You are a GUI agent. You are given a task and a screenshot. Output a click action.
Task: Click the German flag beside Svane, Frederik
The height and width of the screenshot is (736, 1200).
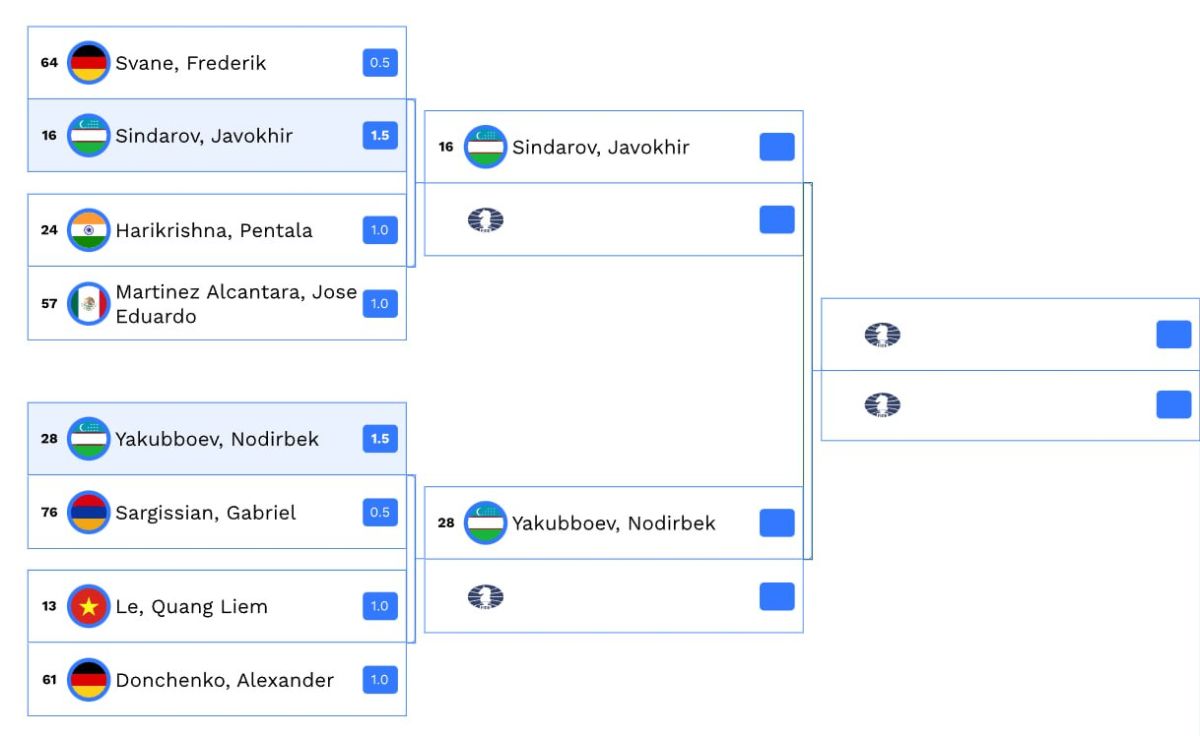click(x=88, y=63)
